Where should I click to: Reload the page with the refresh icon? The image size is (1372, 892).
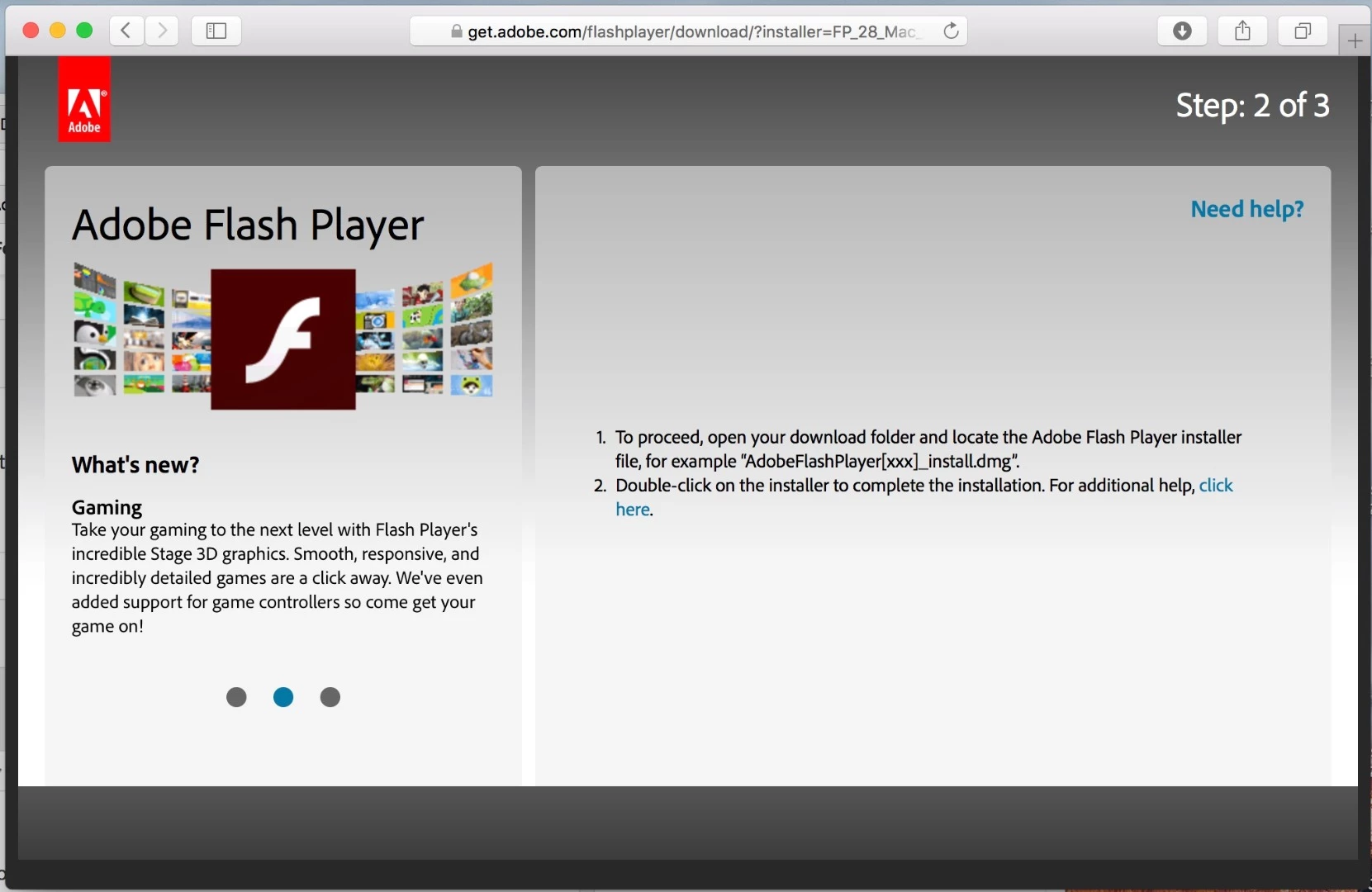(x=951, y=31)
